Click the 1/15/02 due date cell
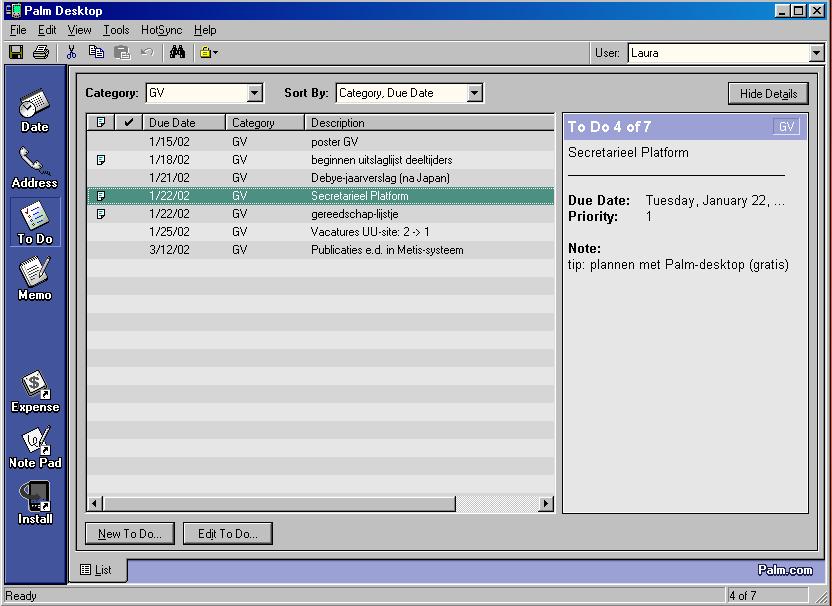Viewport: 832px width, 606px height. click(x=169, y=142)
